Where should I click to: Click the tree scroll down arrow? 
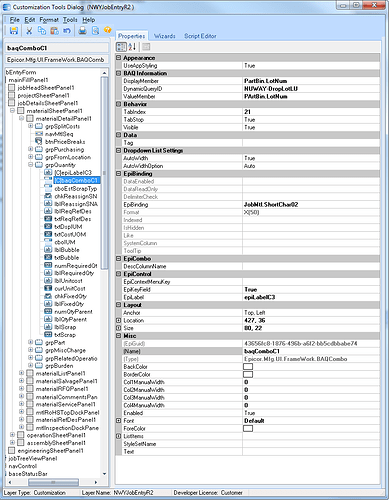tap(104, 474)
